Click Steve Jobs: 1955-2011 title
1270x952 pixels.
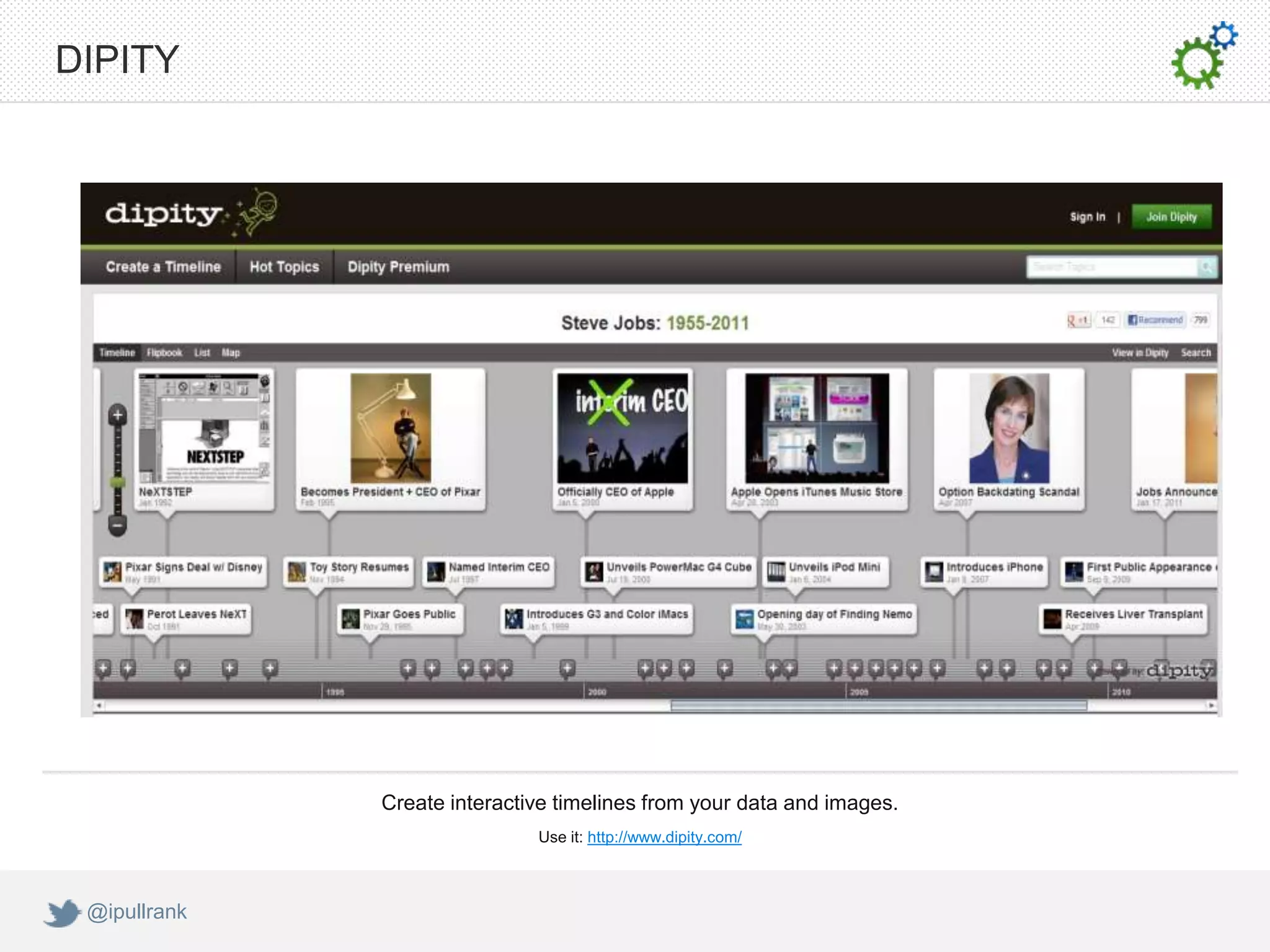pyautogui.click(x=655, y=323)
